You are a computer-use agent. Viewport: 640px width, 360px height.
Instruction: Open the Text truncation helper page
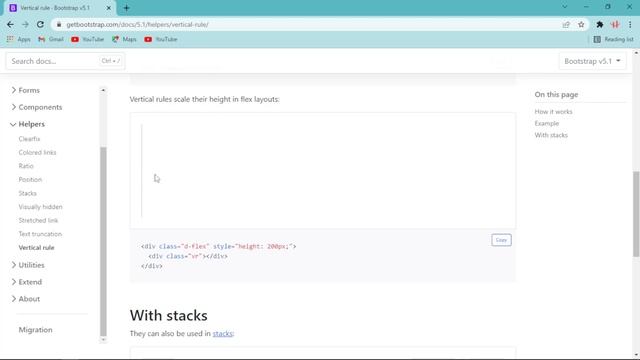coord(40,234)
